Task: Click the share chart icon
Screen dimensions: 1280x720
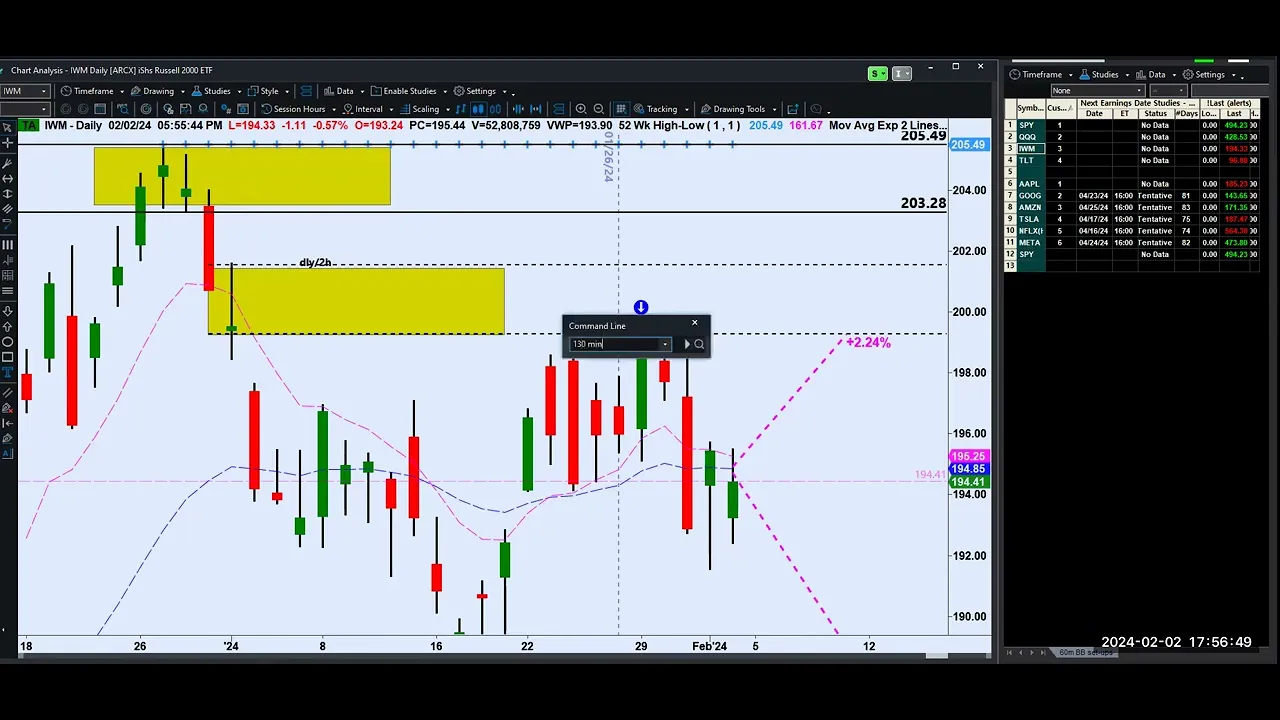Action: 793,109
